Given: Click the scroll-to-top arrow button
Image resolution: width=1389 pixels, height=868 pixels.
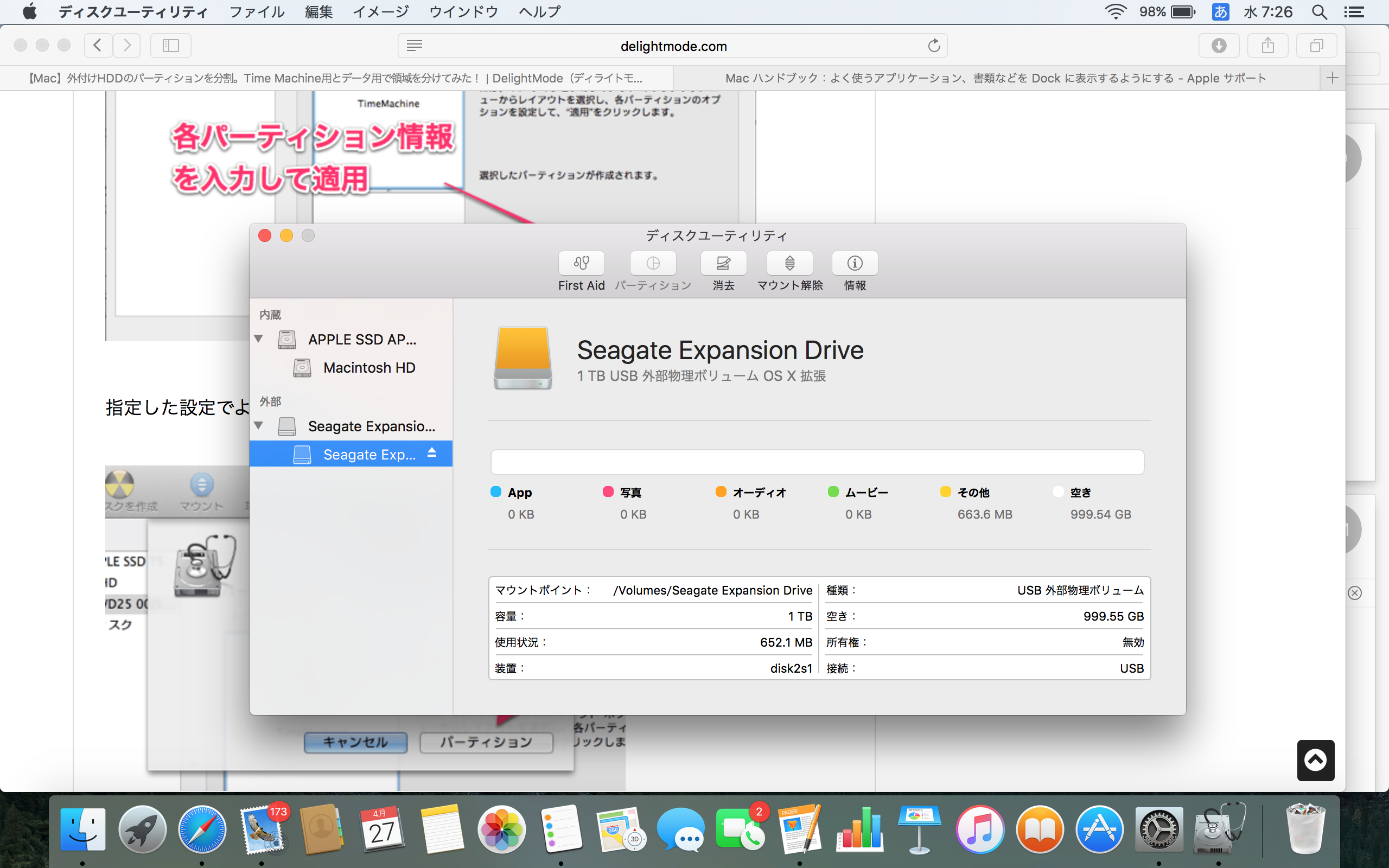Looking at the screenshot, I should pyautogui.click(x=1315, y=760).
